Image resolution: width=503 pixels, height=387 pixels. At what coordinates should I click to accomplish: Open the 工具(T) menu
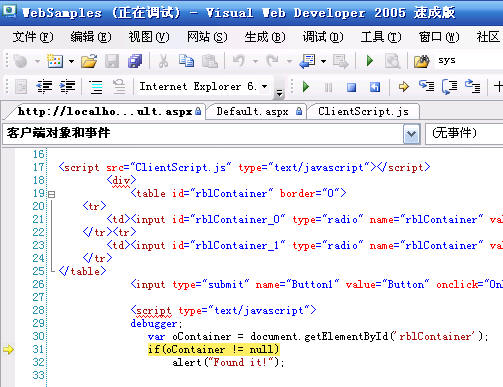tap(381, 37)
